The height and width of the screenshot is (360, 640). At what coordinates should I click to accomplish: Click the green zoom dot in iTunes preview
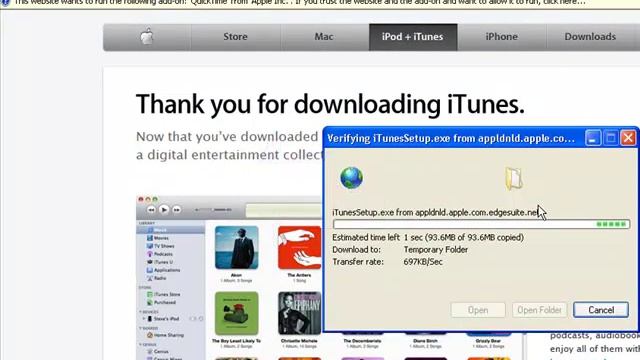coord(155,200)
